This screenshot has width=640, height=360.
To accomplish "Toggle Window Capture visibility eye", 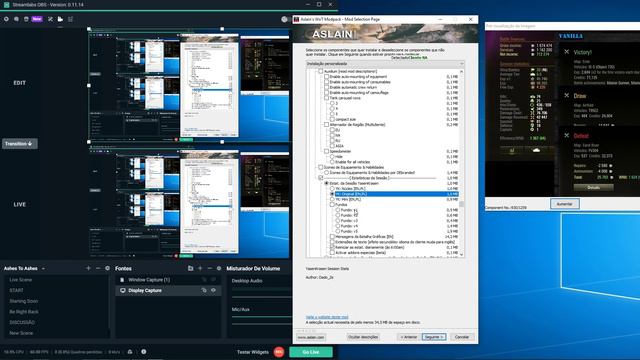I will pyautogui.click(x=213, y=280).
